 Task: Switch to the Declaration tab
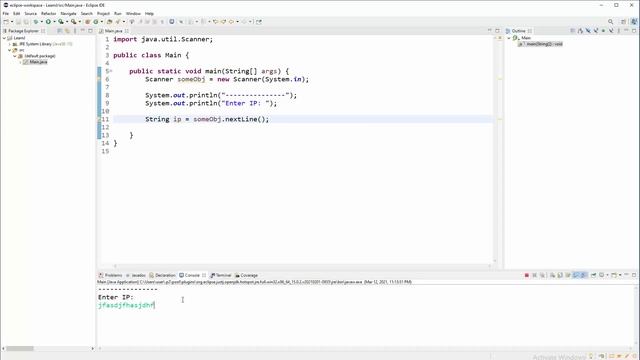point(162,275)
